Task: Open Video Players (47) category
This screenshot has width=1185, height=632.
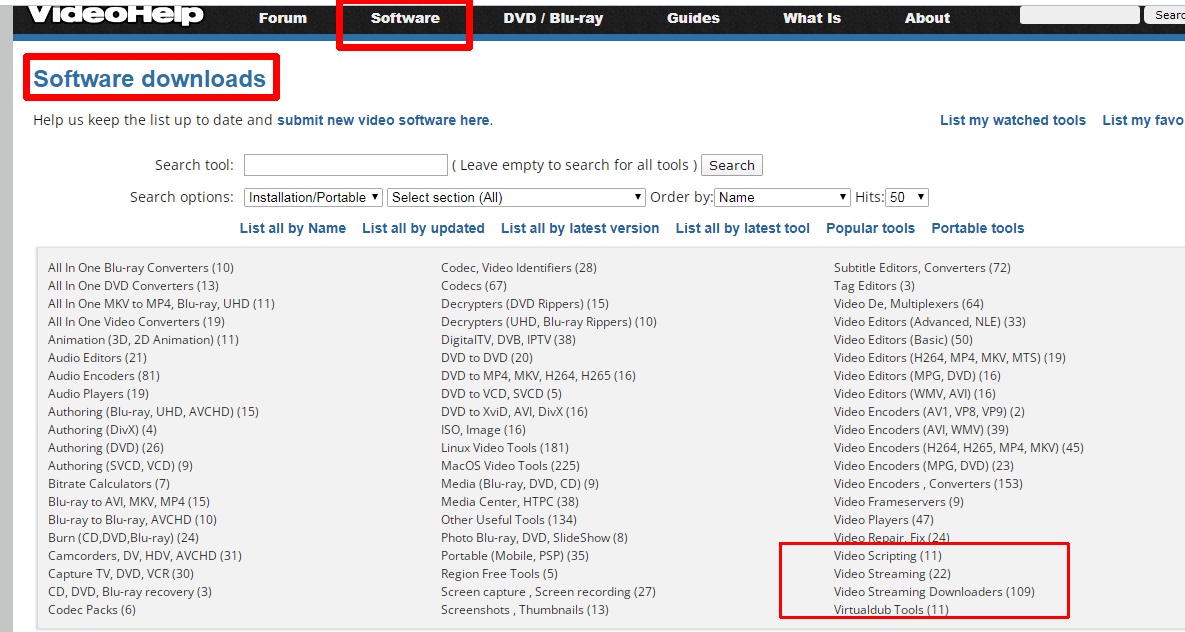Action: click(x=883, y=519)
